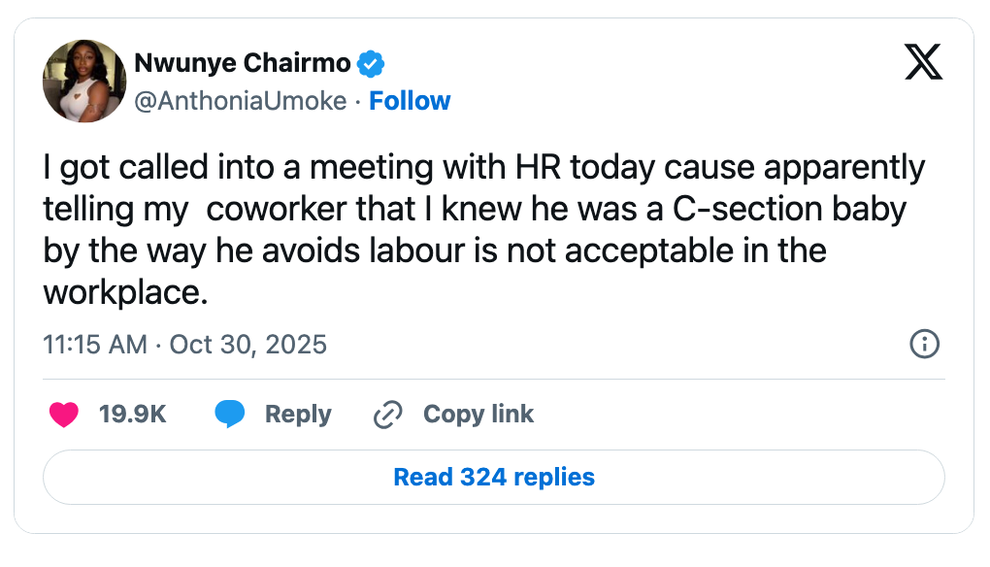Select the Copy link text label
Image resolution: width=990 pixels, height=567 pixels.
478,414
